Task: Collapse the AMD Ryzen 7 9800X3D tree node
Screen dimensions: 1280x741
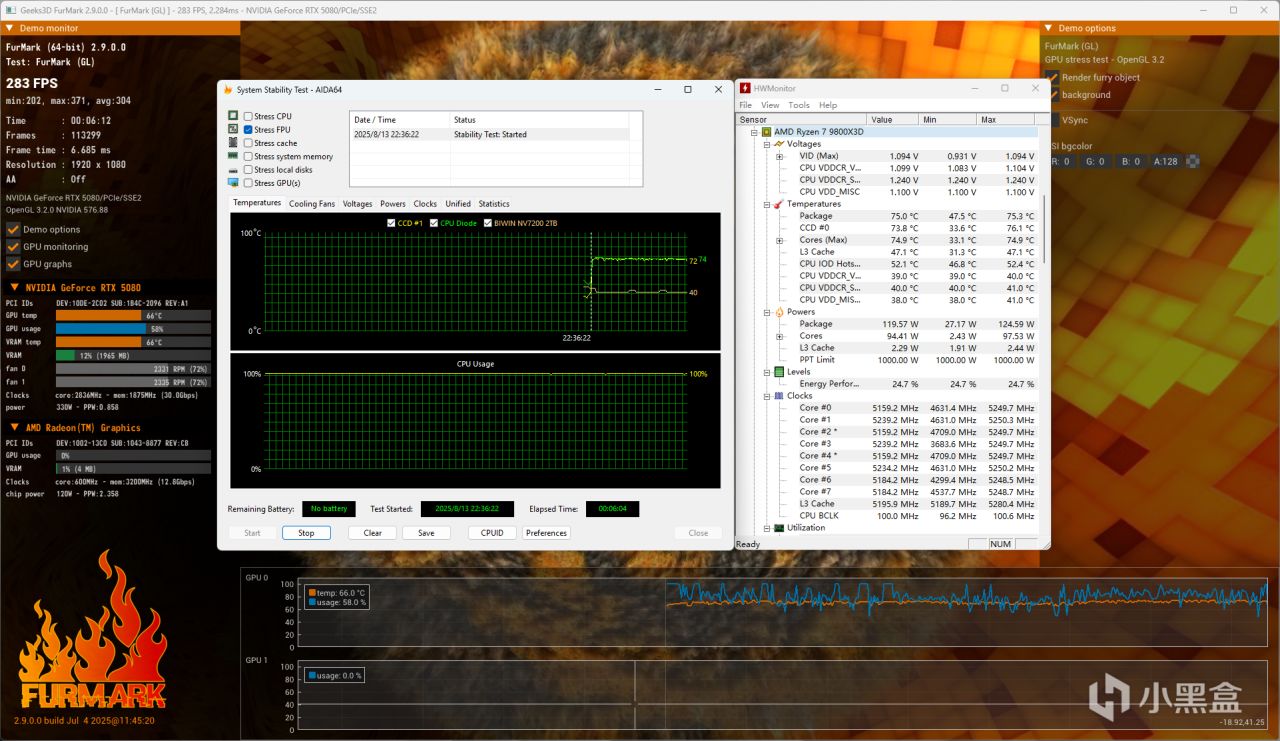Action: 754,132
